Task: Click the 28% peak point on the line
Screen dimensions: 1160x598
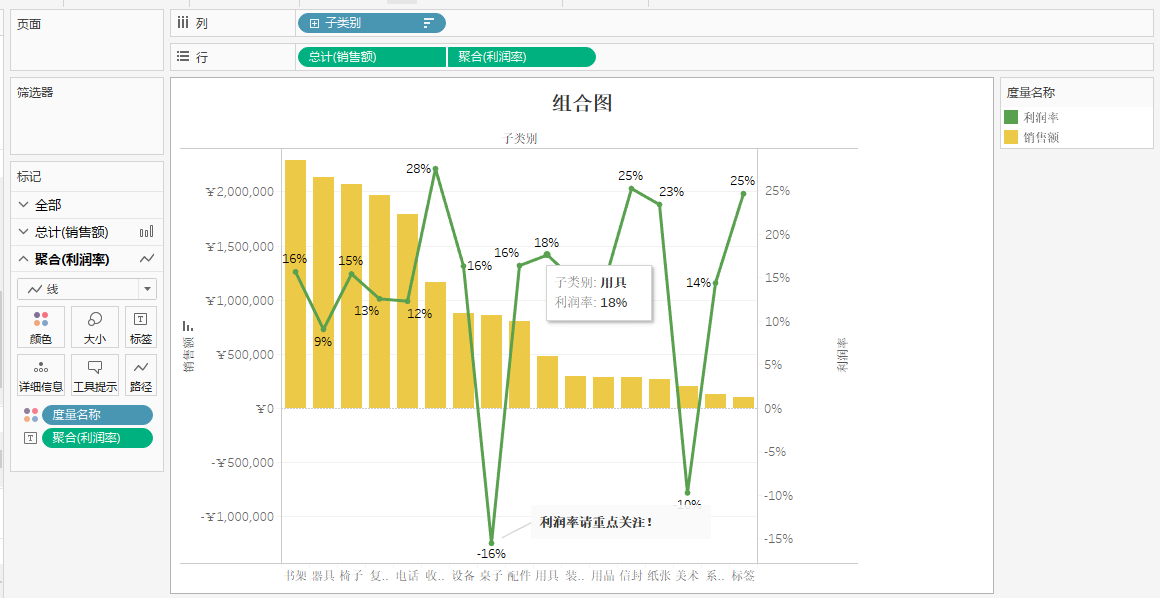Action: 435,169
